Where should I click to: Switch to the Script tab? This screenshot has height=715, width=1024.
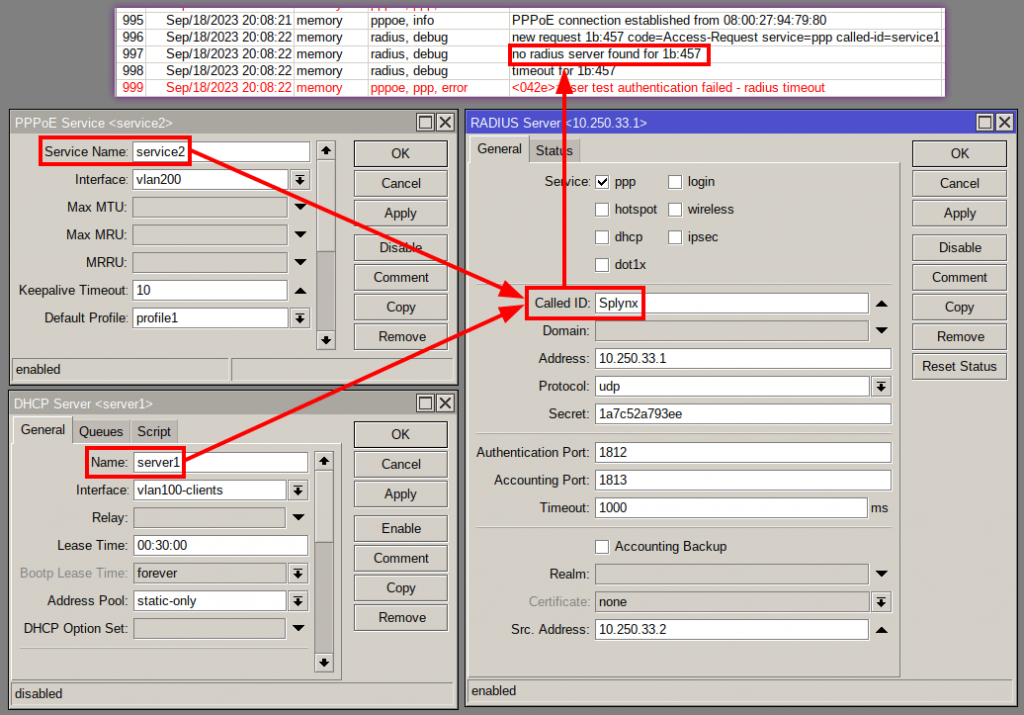153,431
